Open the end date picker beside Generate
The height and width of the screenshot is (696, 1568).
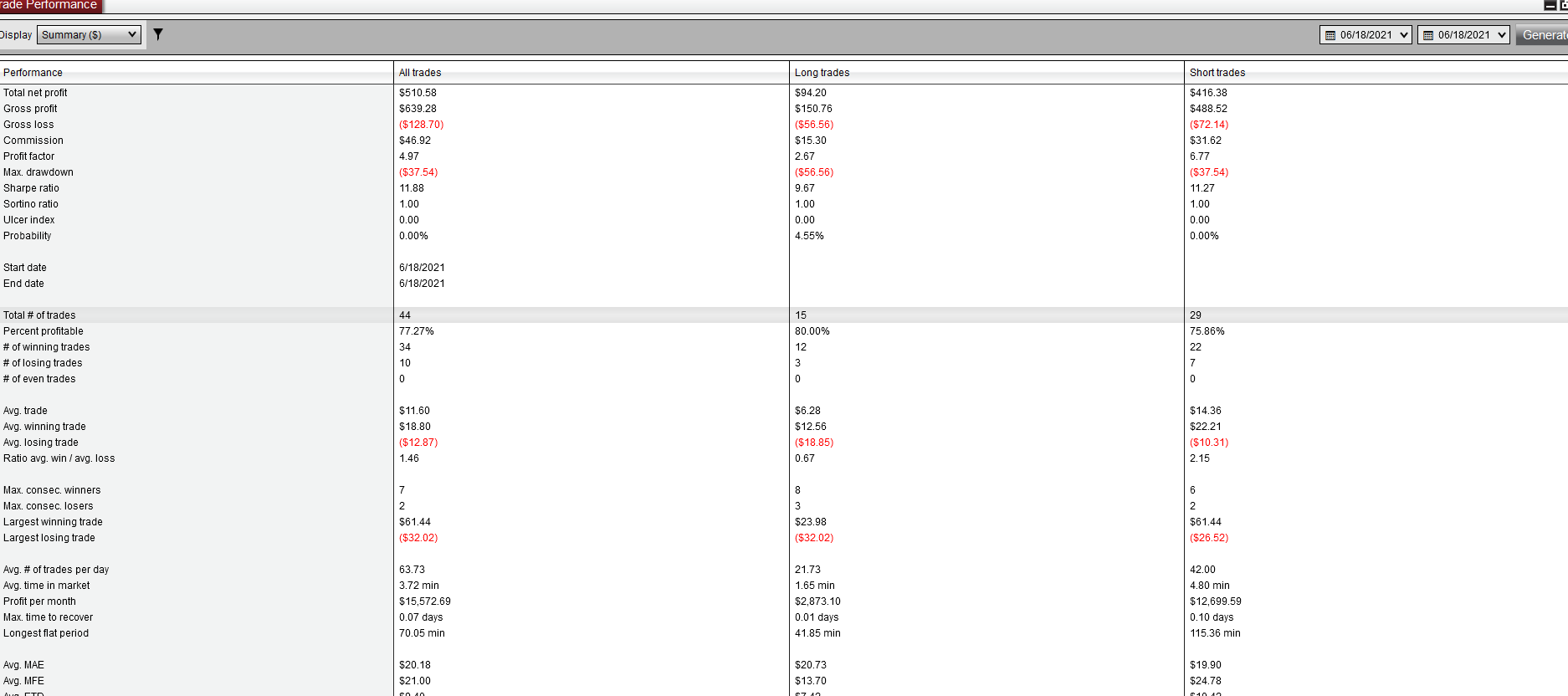coord(1463,35)
